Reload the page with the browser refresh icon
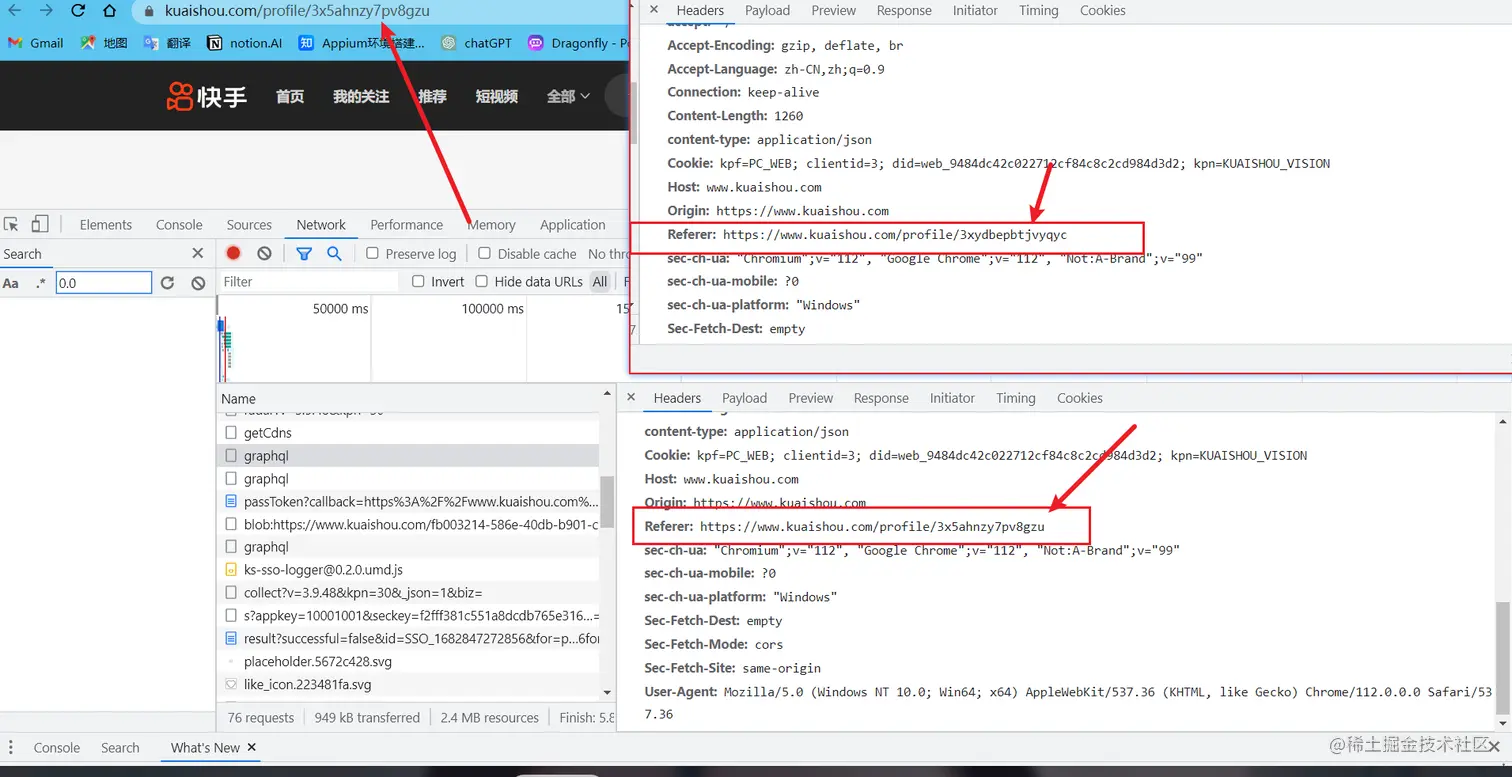Screen dimensions: 1512x777 point(78,11)
